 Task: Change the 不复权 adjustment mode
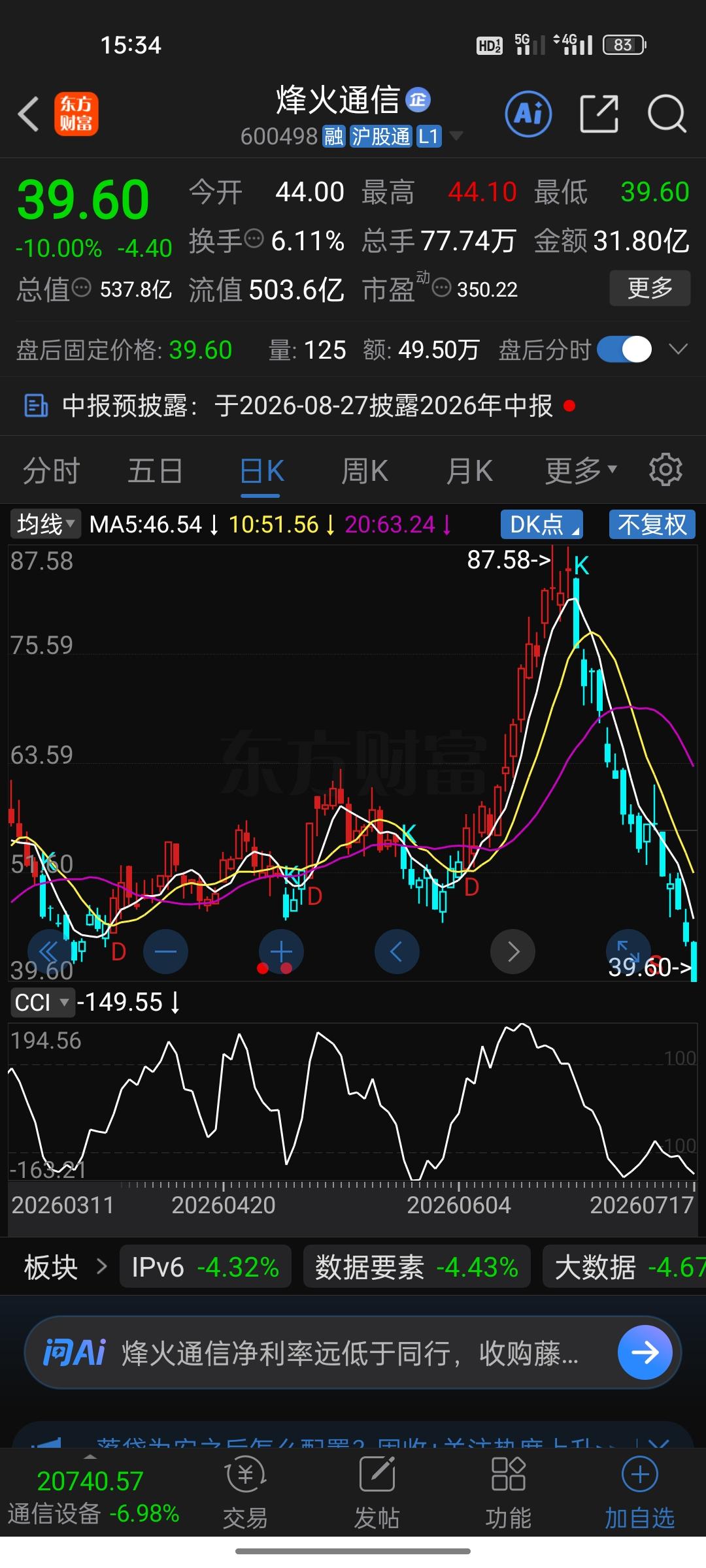652,524
